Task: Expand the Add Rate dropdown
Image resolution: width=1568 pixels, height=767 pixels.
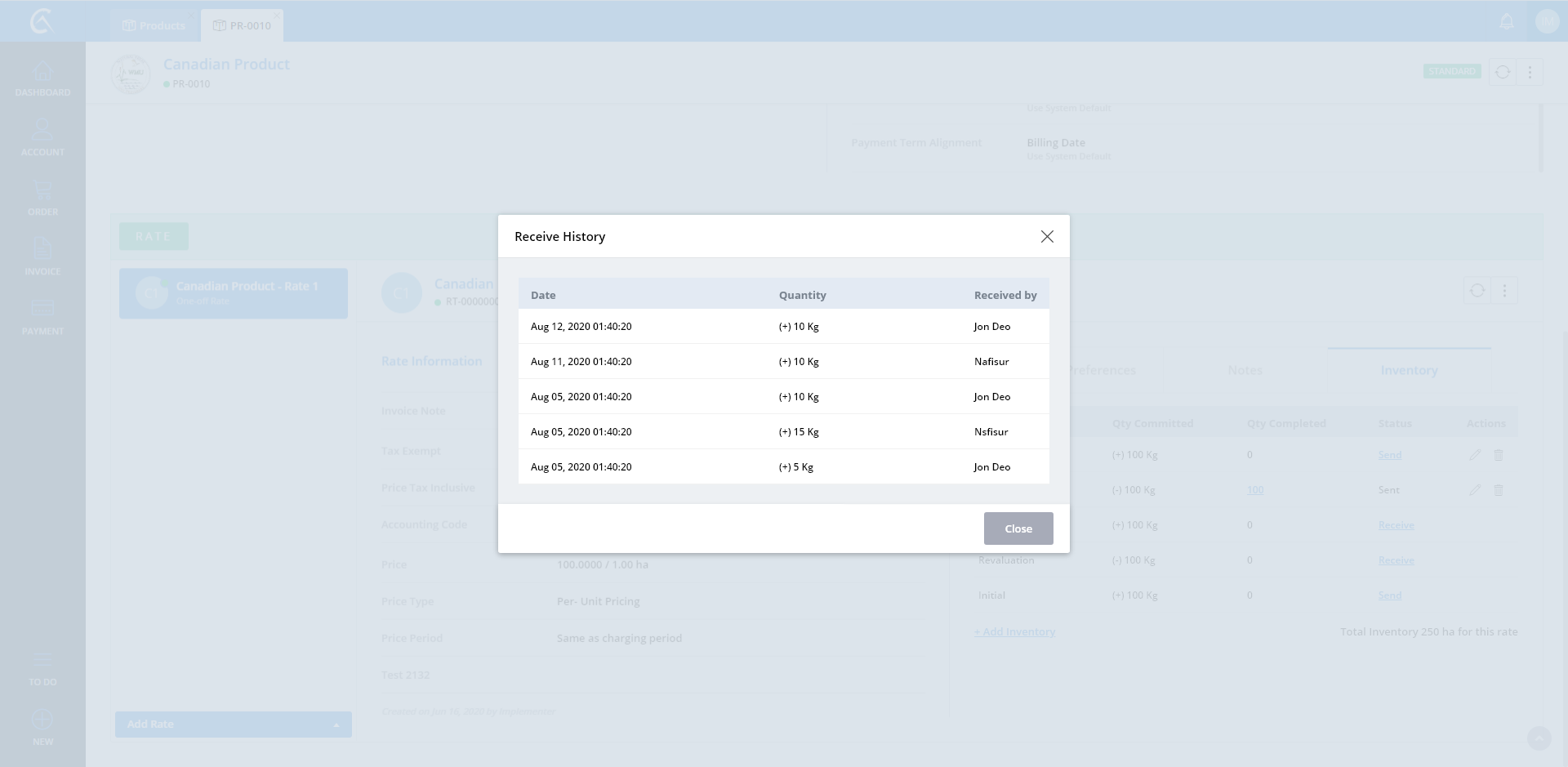Action: 336,725
